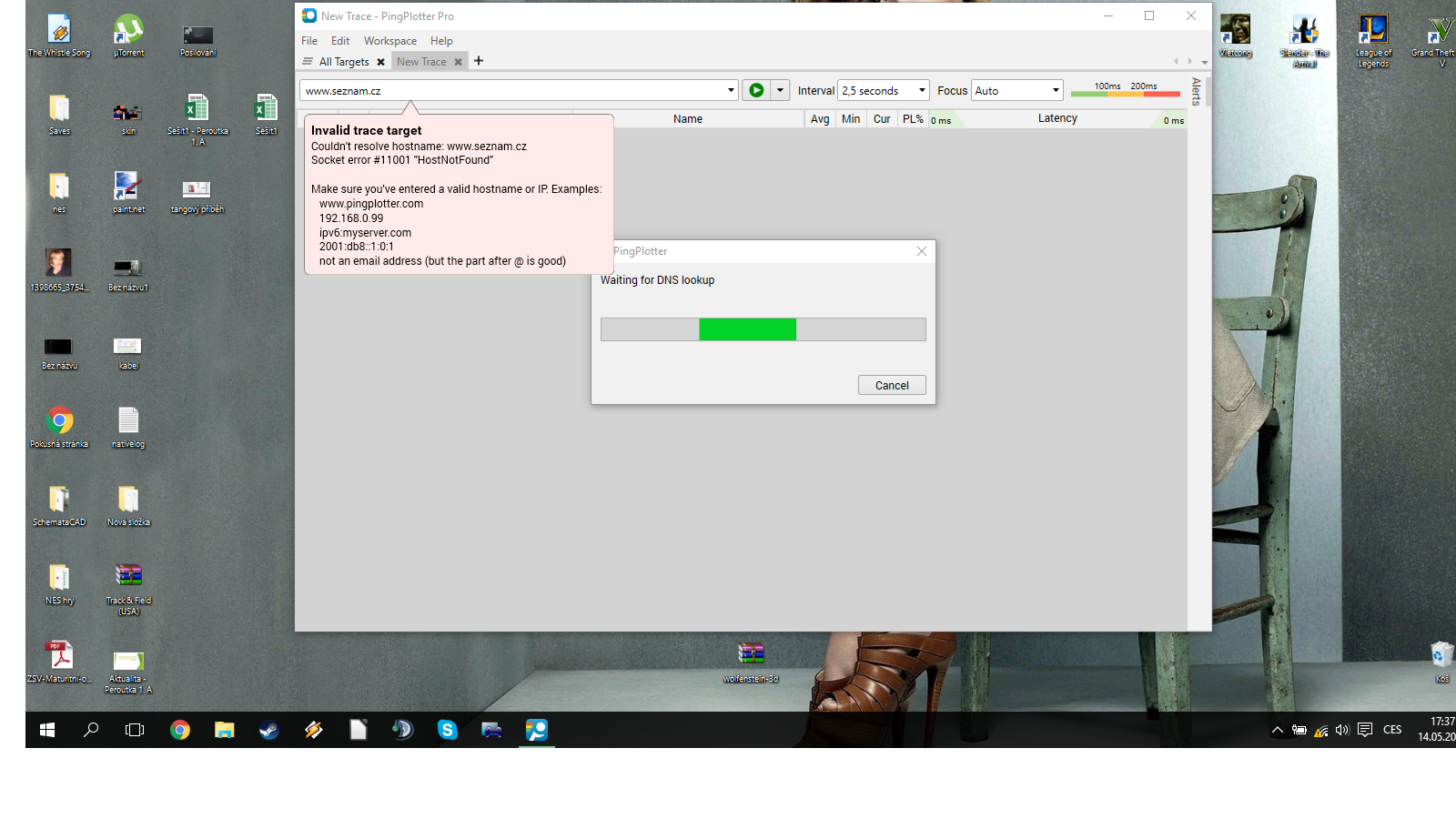This screenshot has width=1456, height=819.
Task: Open the Interval dropdown showing 2,5 seconds
Action: [x=883, y=90]
